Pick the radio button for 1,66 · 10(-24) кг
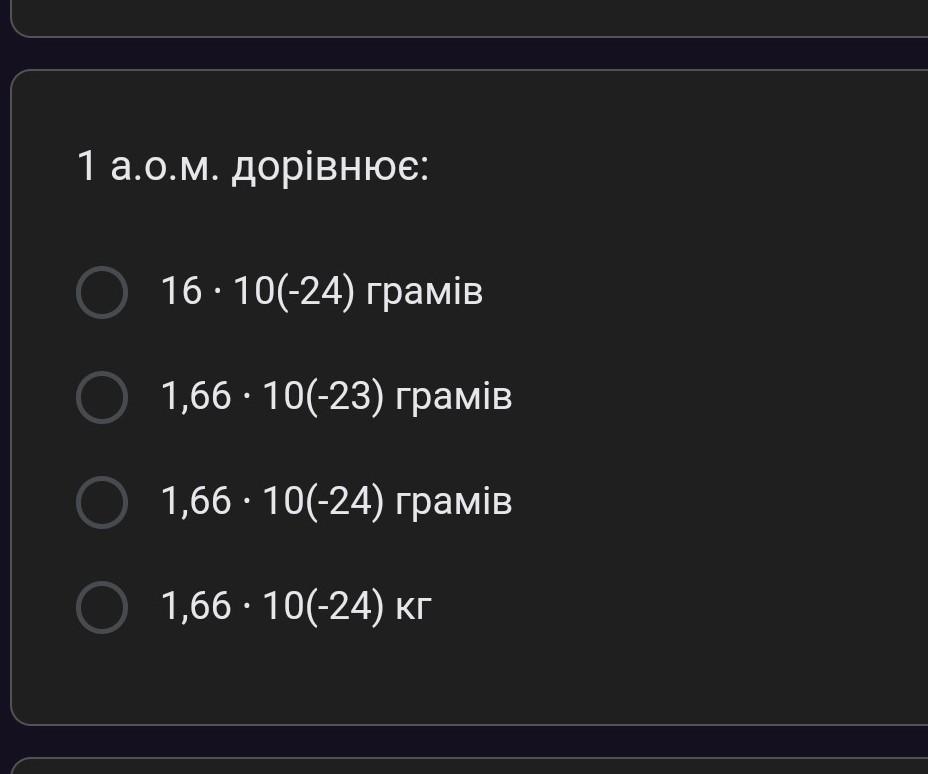This screenshot has width=928, height=774. click(102, 607)
